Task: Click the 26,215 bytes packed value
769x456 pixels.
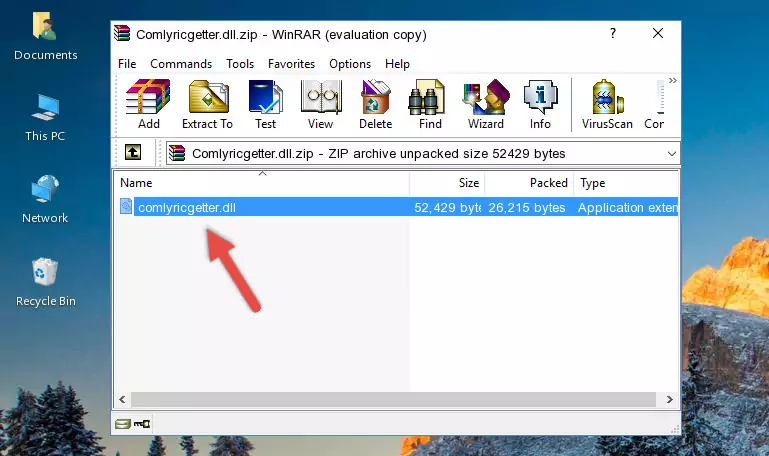Action: click(526, 207)
